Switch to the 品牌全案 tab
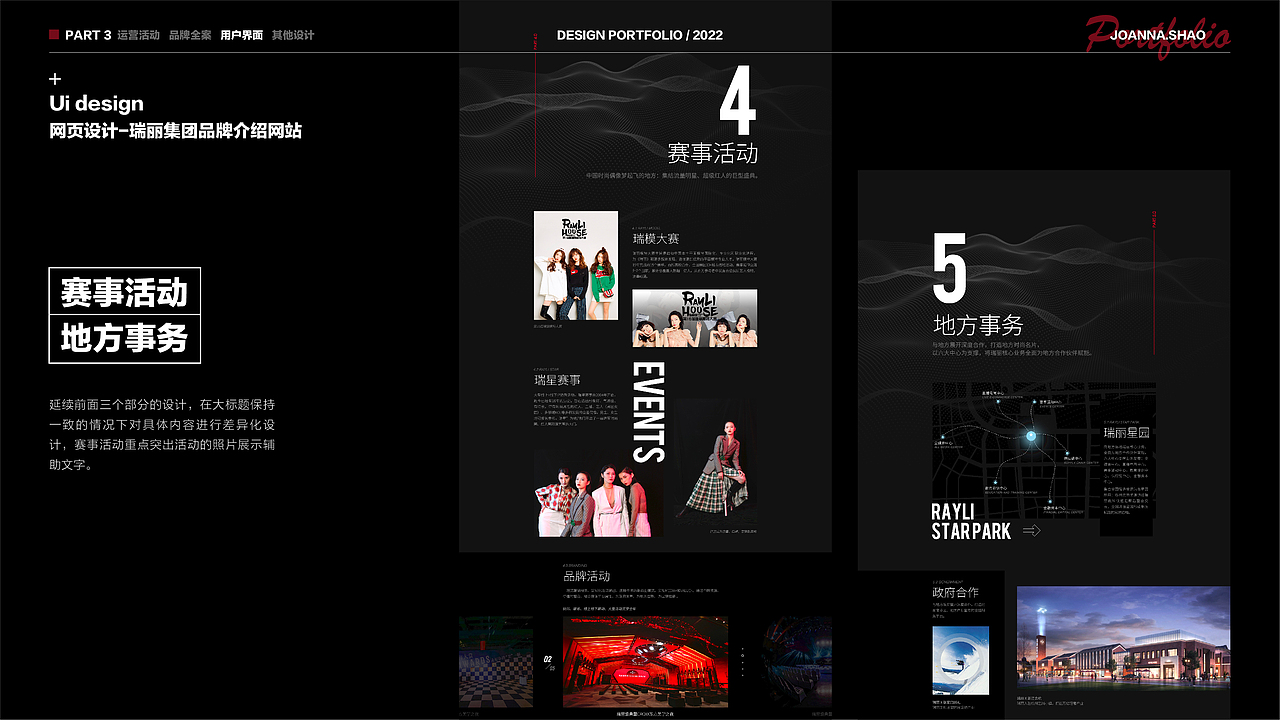Viewport: 1280px width, 720px height. [x=190, y=35]
